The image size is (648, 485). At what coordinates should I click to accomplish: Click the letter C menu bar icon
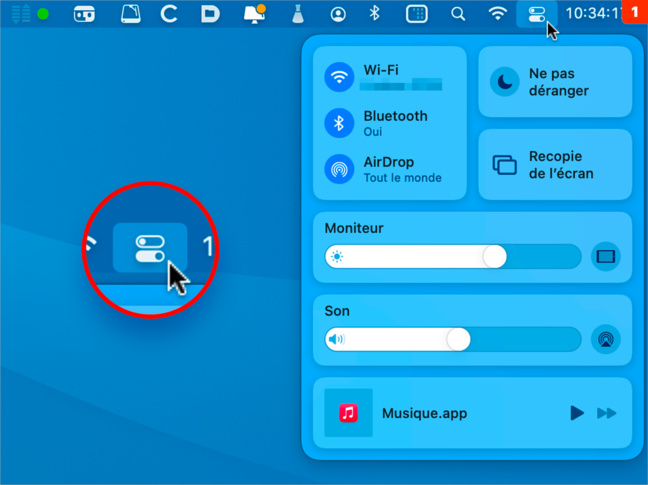169,14
